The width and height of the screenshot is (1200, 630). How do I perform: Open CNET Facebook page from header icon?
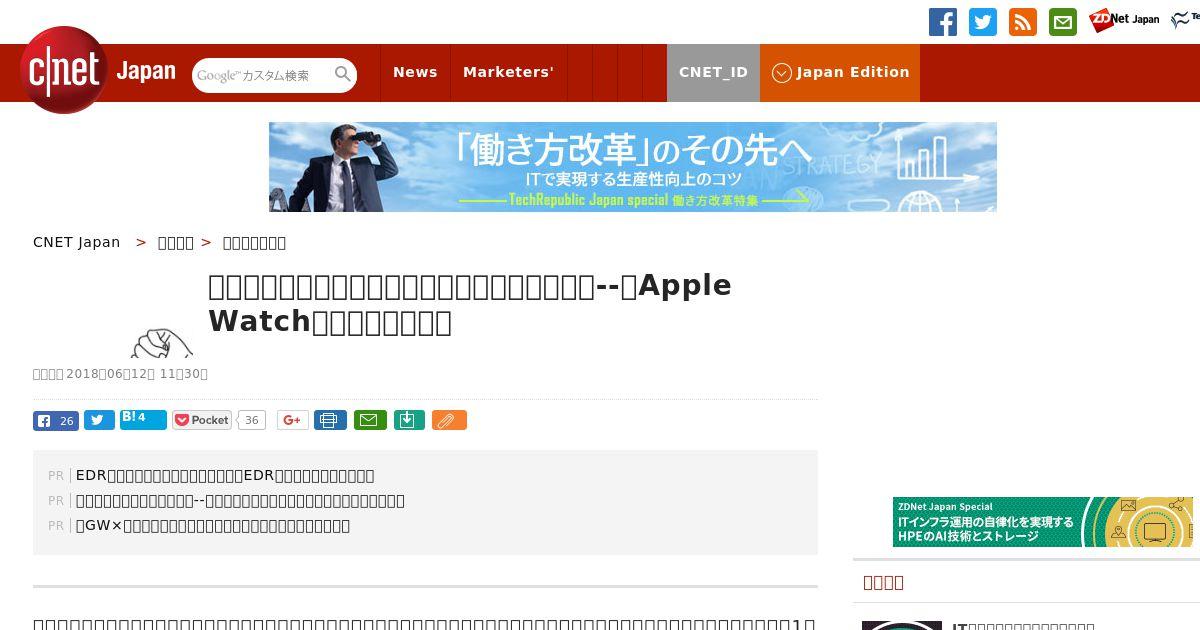[x=943, y=22]
